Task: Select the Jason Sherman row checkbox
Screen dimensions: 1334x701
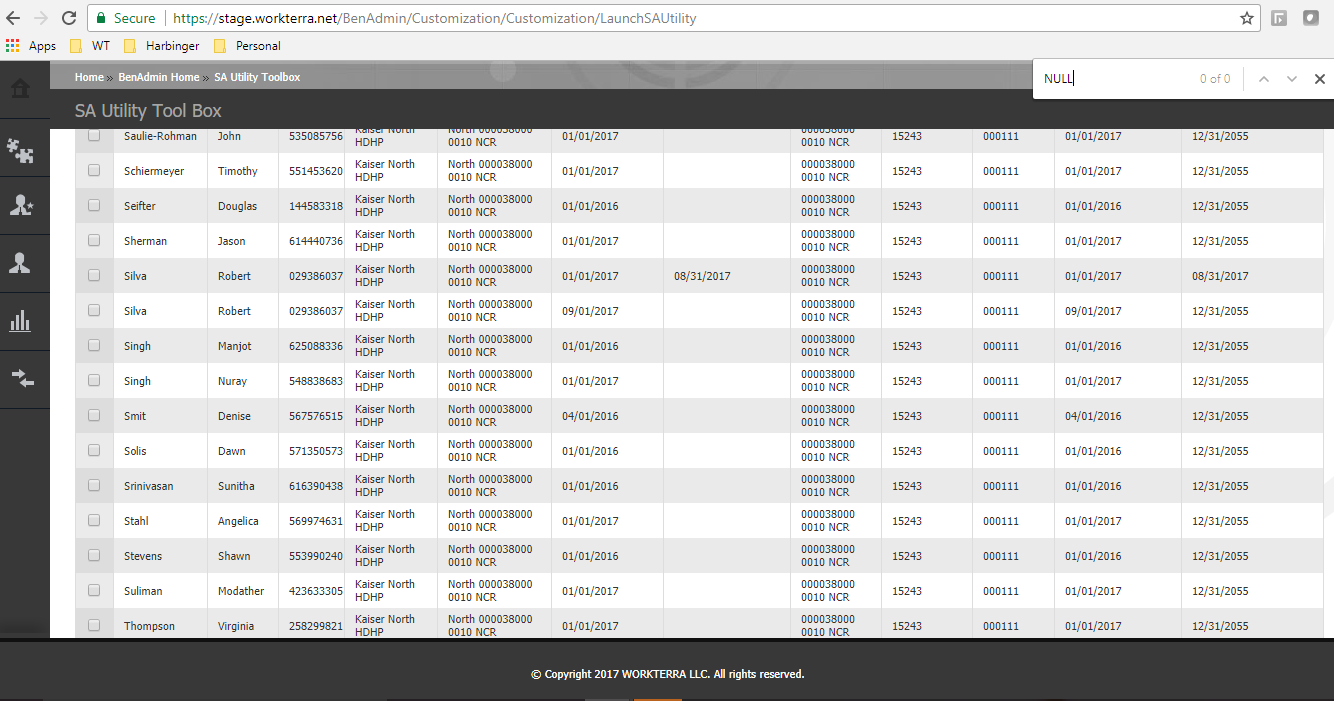Action: pos(94,240)
